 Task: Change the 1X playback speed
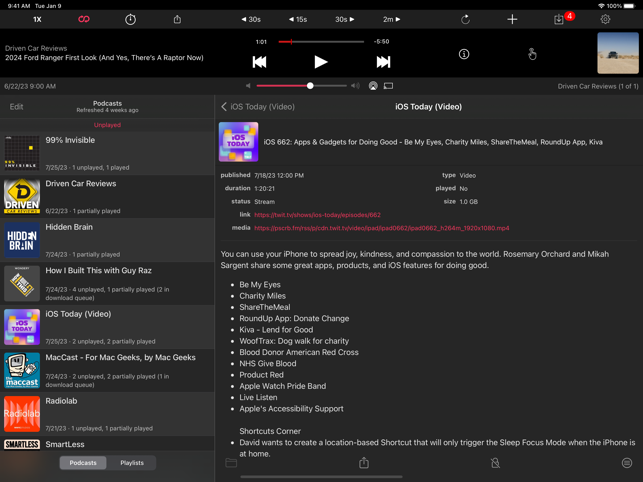(x=37, y=19)
